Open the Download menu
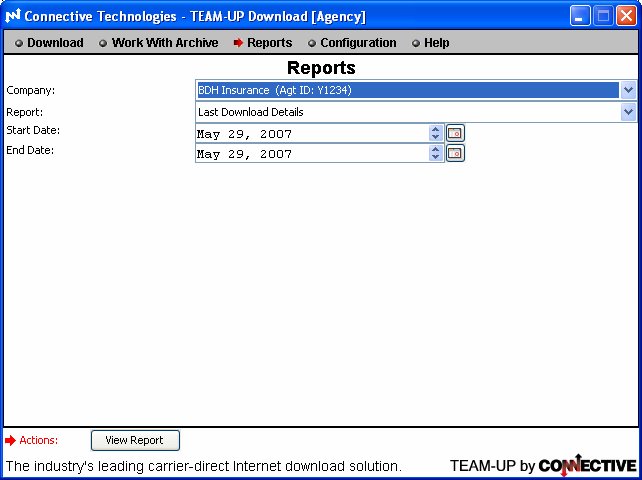This screenshot has height=480, width=642. click(55, 43)
